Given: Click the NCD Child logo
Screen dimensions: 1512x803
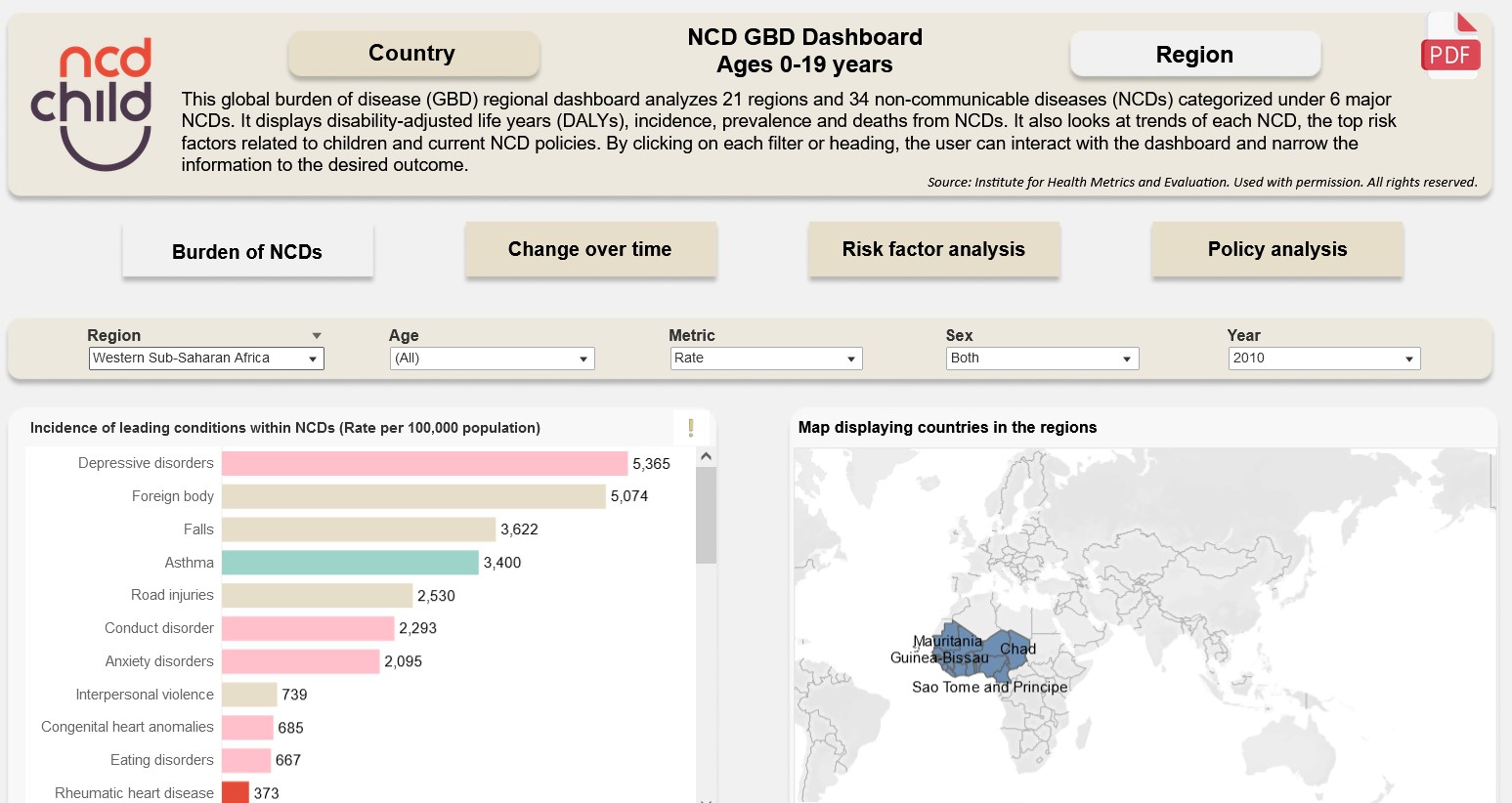Looking at the screenshot, I should pos(92,104).
